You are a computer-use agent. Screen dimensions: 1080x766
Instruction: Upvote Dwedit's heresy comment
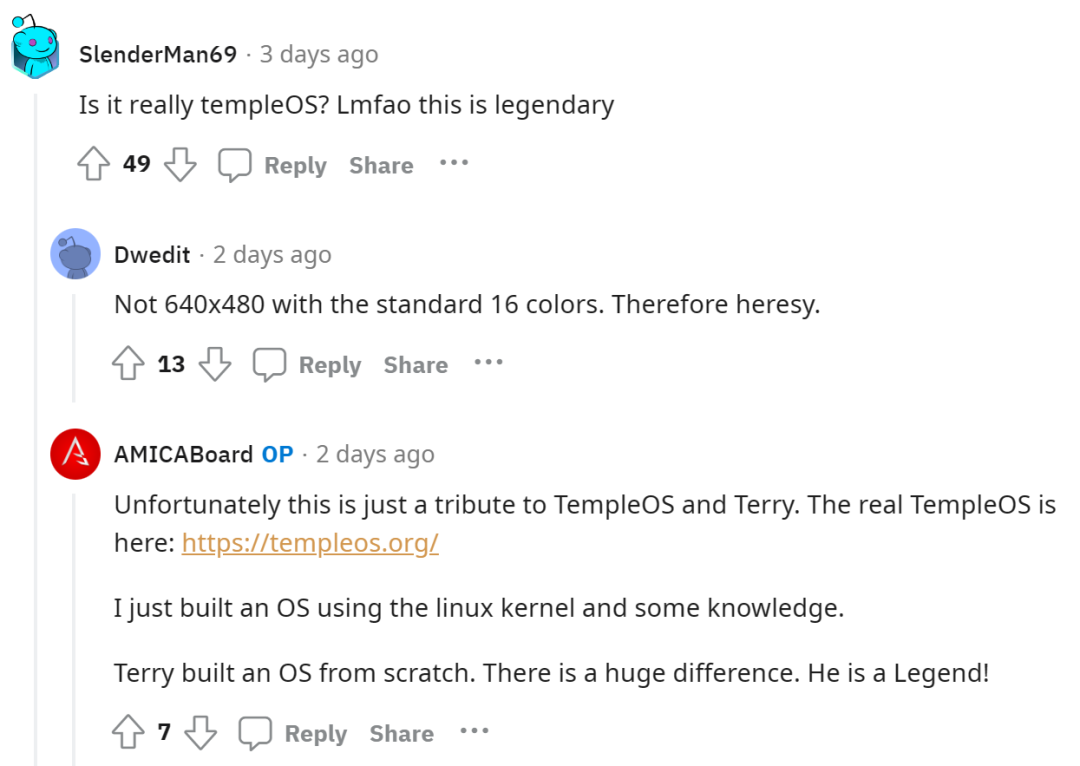(127, 364)
